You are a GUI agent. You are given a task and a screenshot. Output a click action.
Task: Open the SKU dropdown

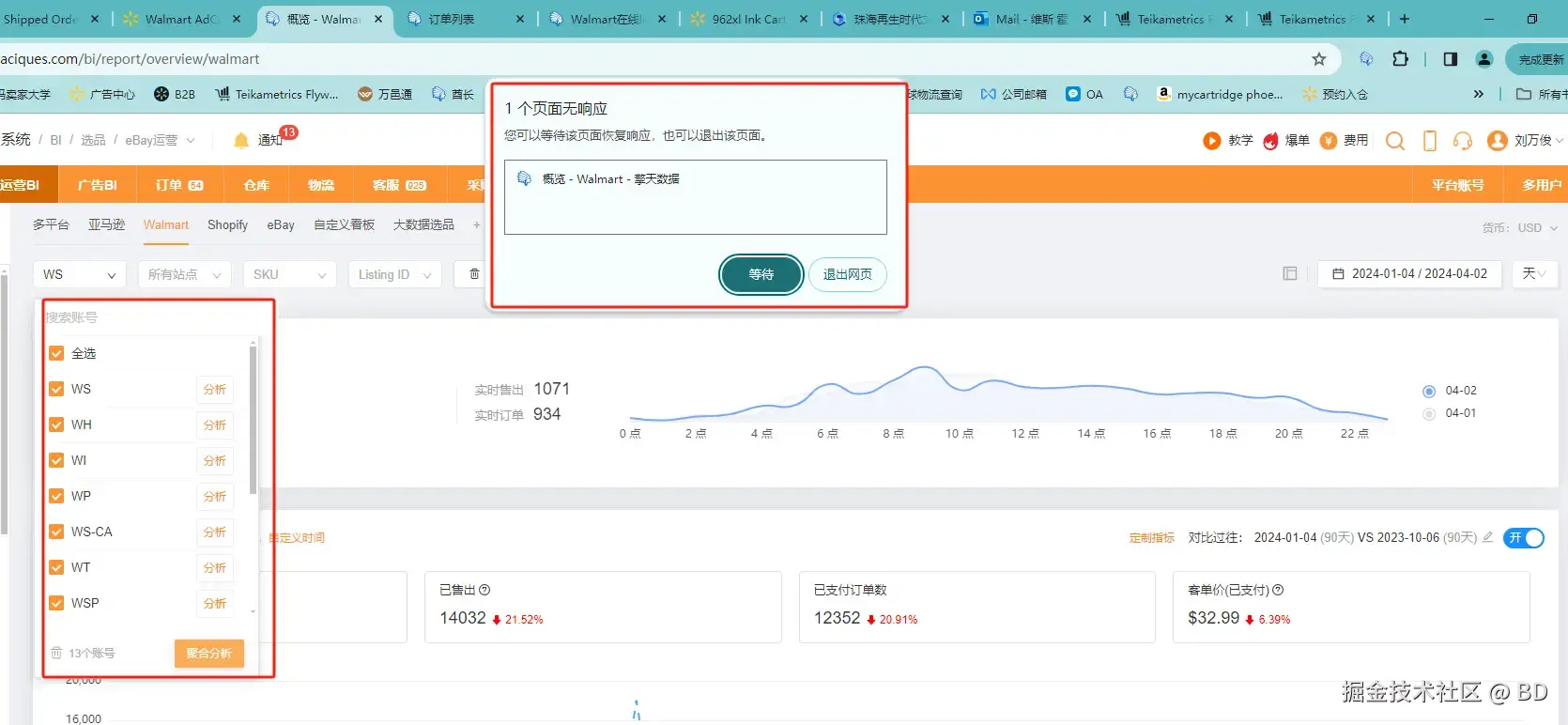point(290,274)
